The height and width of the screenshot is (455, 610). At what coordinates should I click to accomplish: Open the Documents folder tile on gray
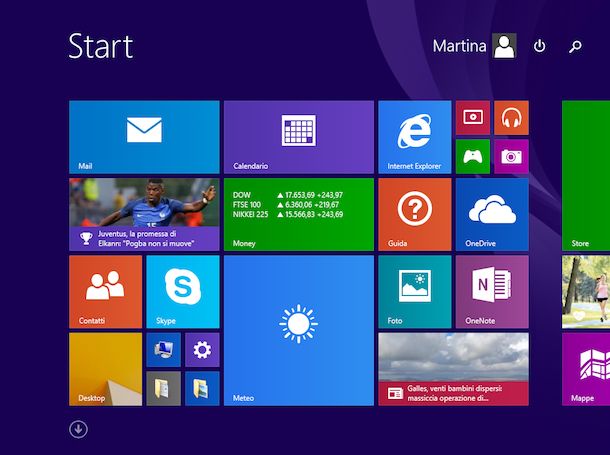tap(163, 388)
